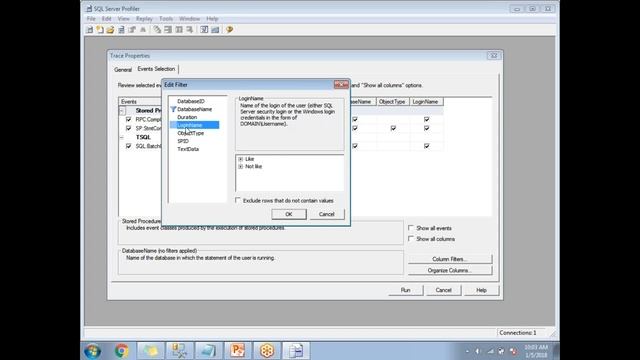Screen dimensions: 640x360
Task: Click the taskbar clock showing the date
Action: point(536,351)
